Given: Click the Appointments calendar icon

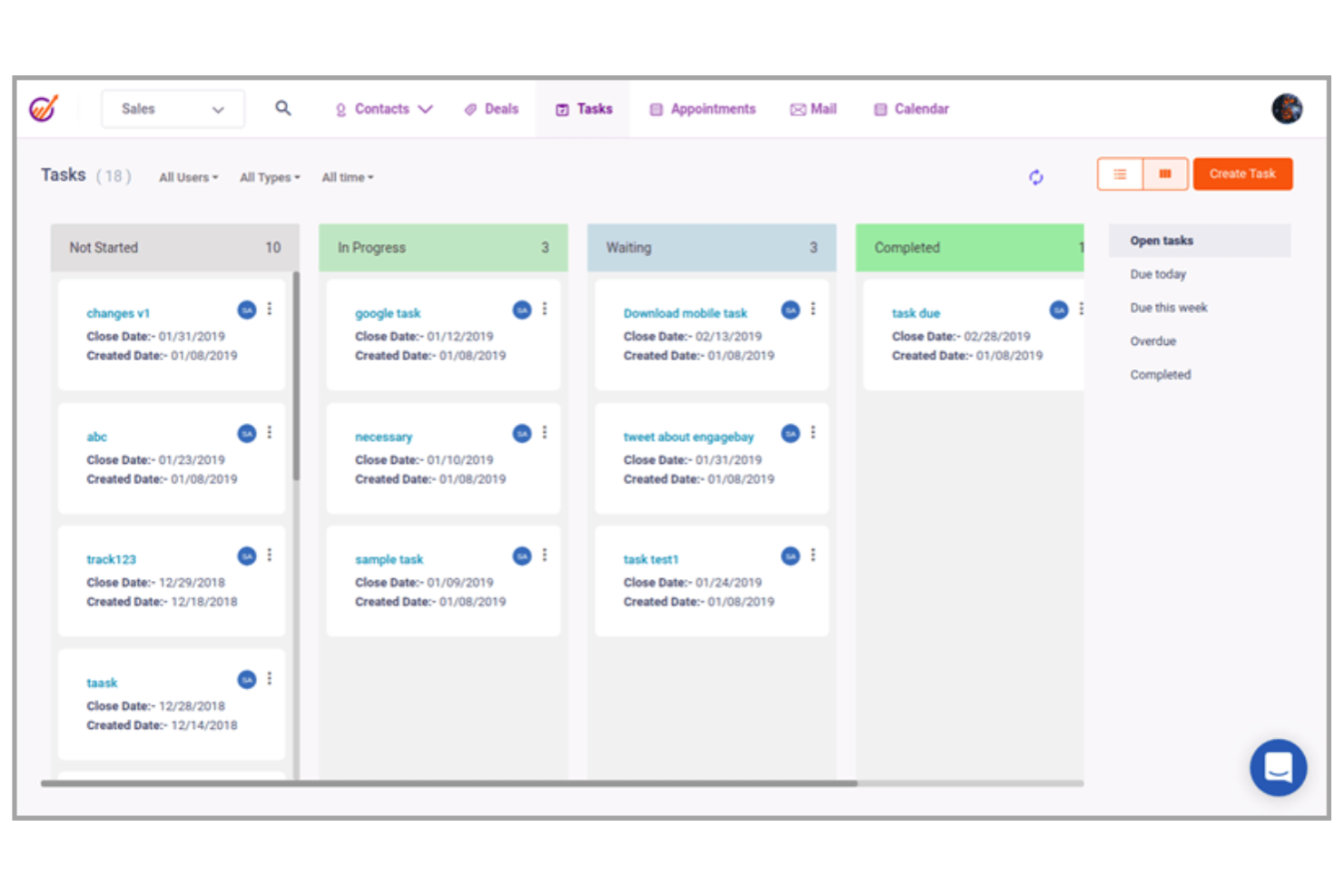Looking at the screenshot, I should 656,109.
